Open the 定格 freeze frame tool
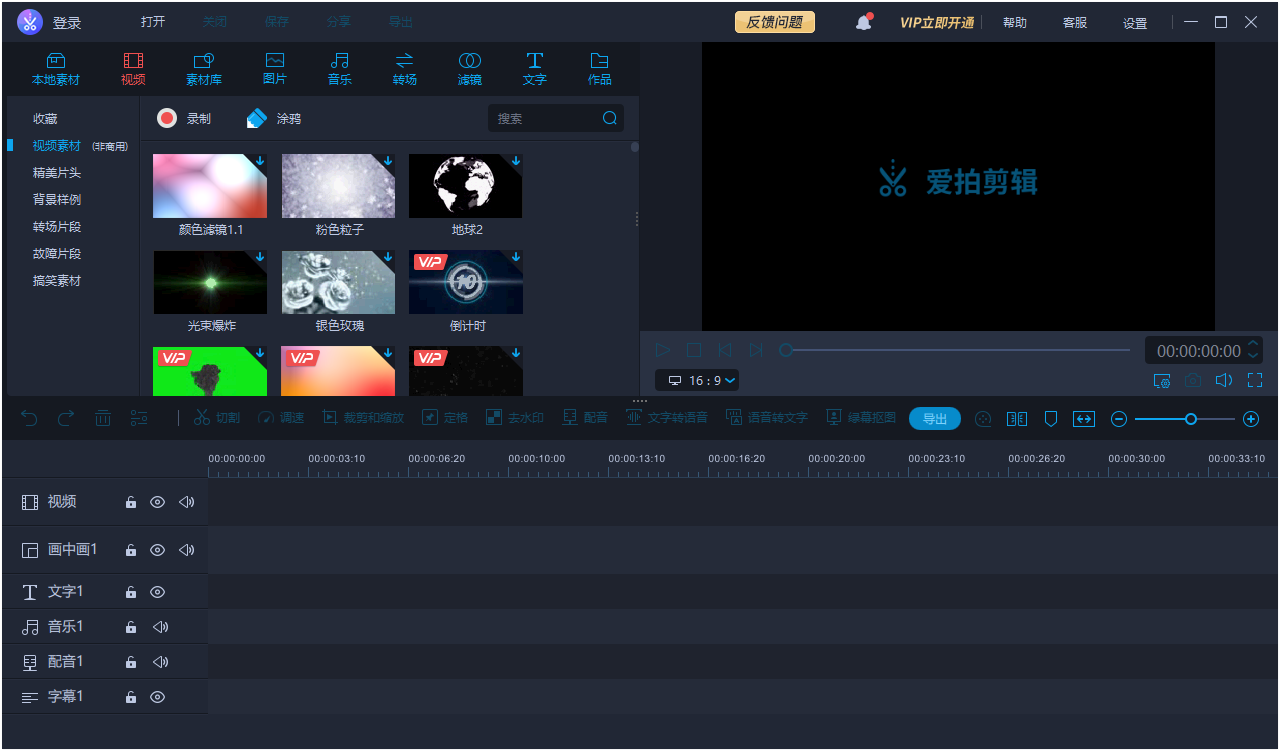The width and height of the screenshot is (1280, 751). click(445, 418)
